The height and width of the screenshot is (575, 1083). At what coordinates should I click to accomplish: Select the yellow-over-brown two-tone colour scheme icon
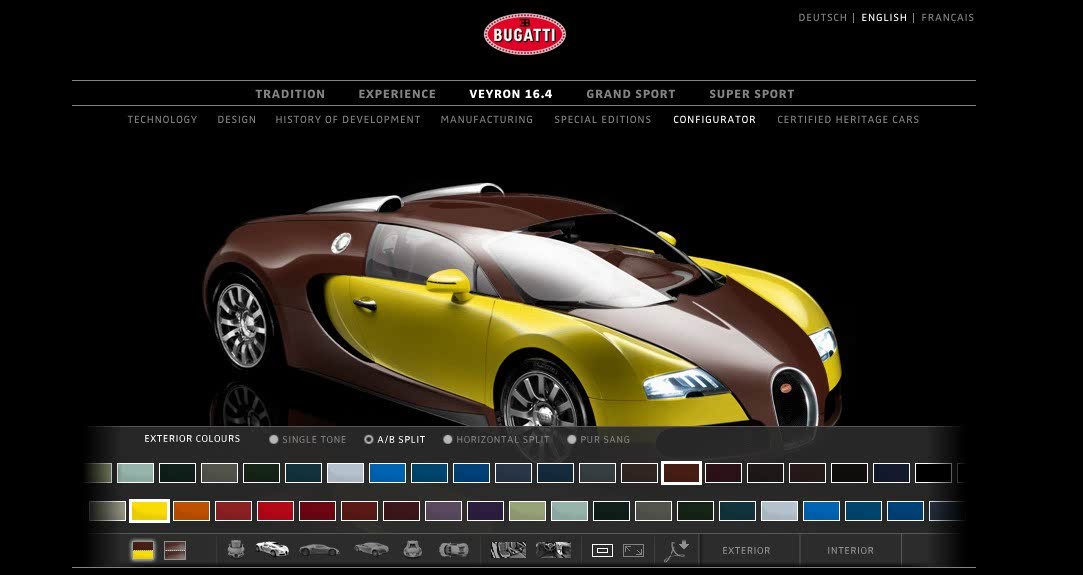click(x=143, y=550)
